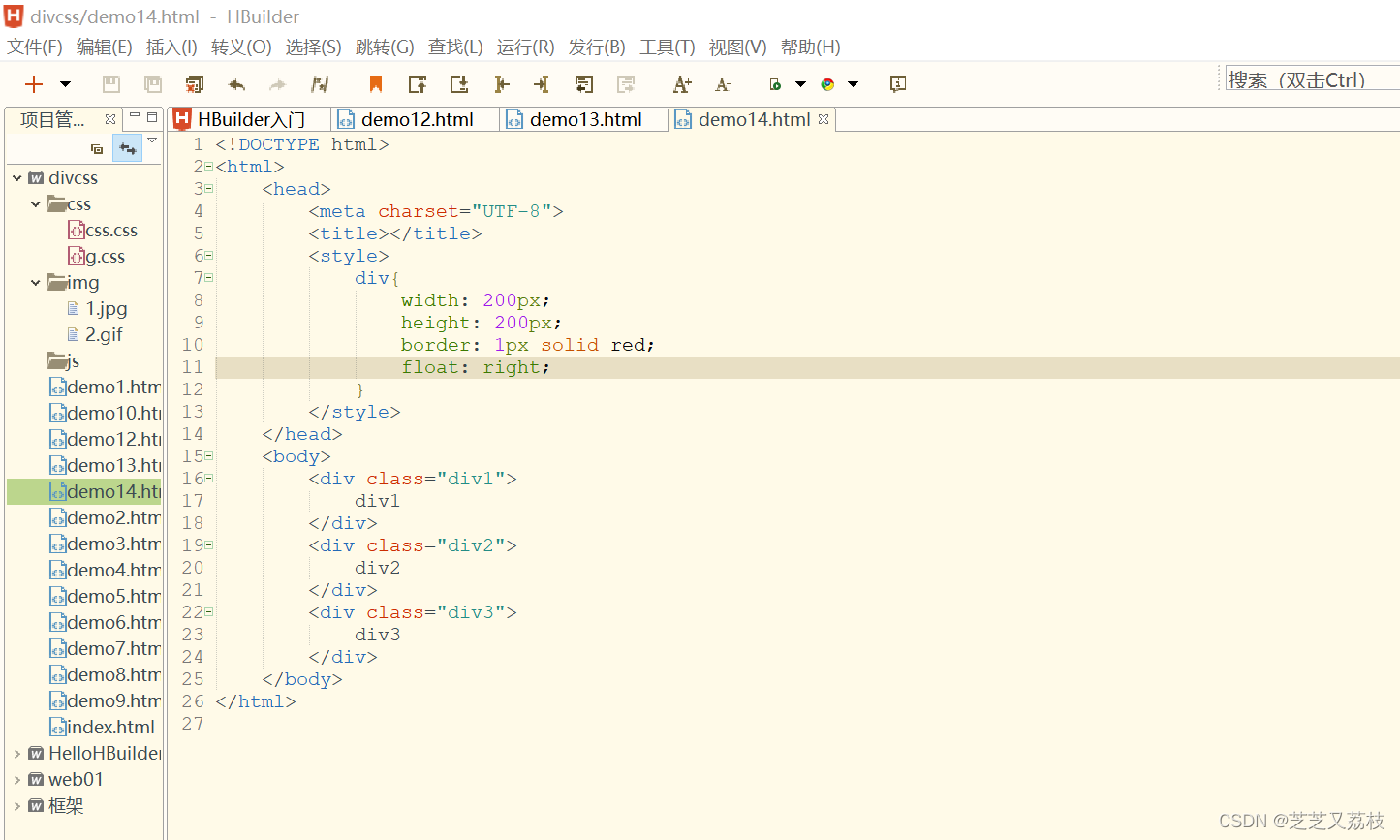Image resolution: width=1400 pixels, height=840 pixels.
Task: Click the Save icon in toolbar
Action: (x=111, y=84)
